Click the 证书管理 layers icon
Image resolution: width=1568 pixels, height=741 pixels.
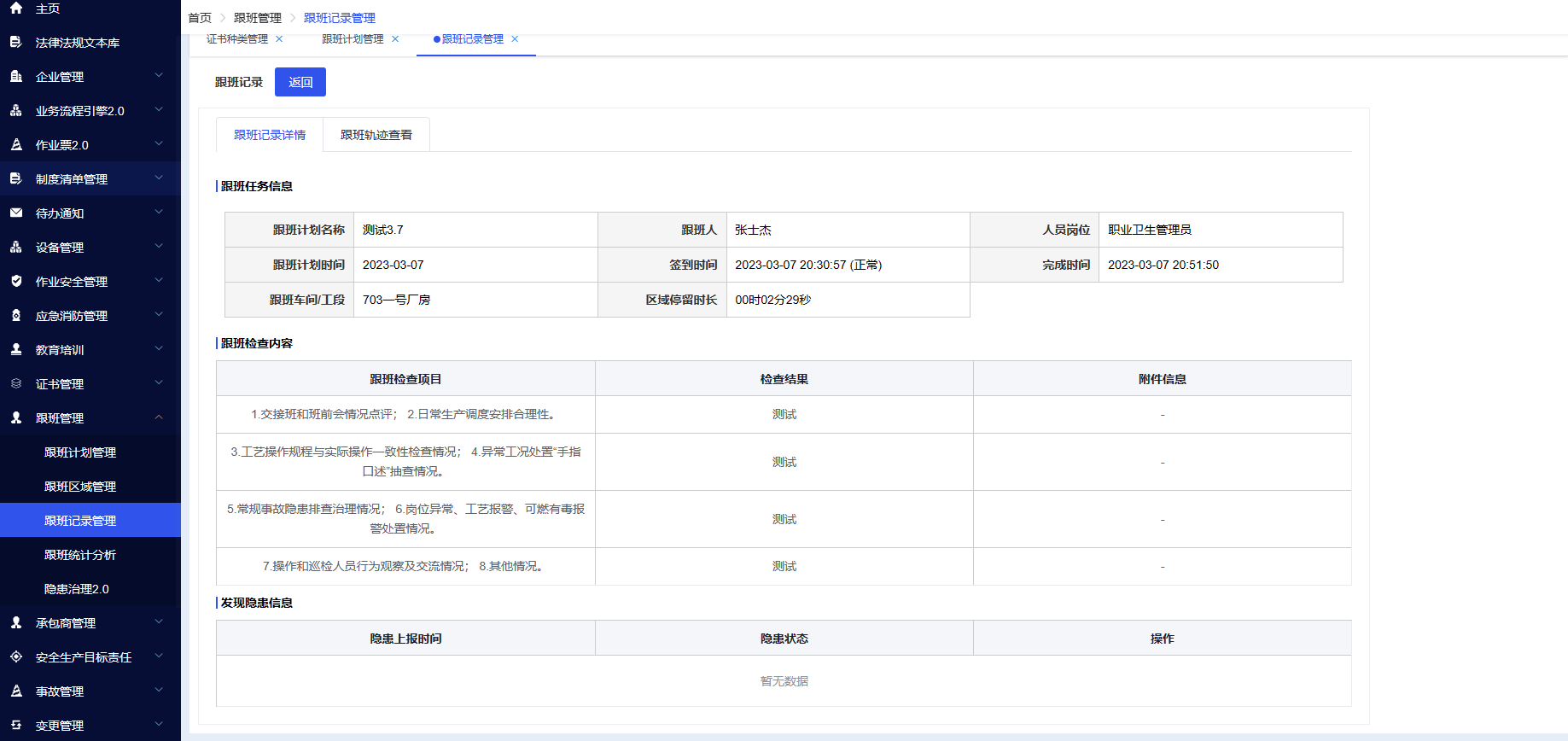point(16,383)
